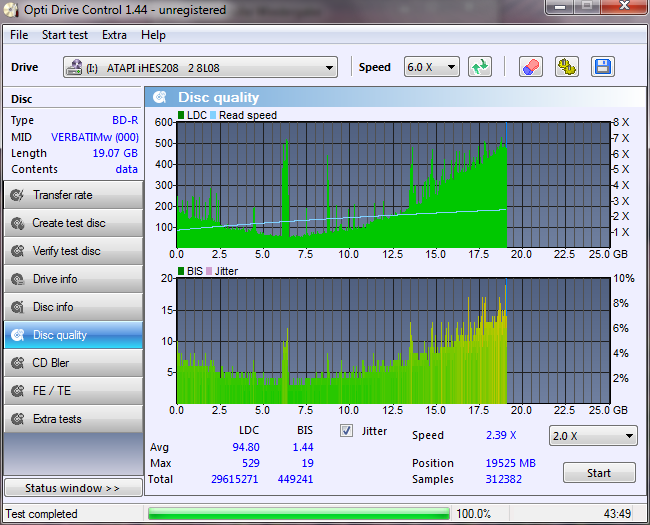Open the Start test menu
This screenshot has height=525, width=650.
coord(65,35)
